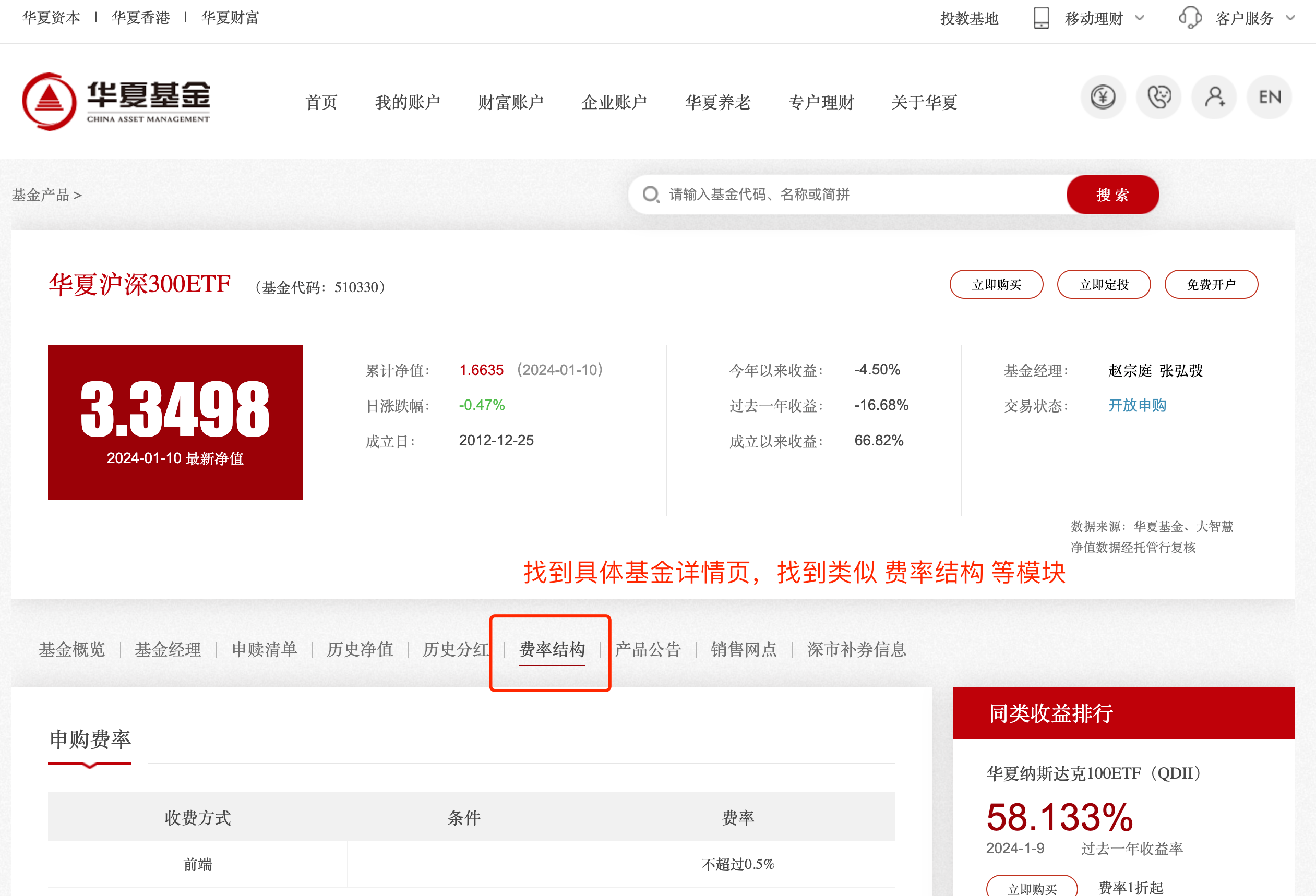Open 华夏养老 menu
The width and height of the screenshot is (1316, 896).
point(717,102)
